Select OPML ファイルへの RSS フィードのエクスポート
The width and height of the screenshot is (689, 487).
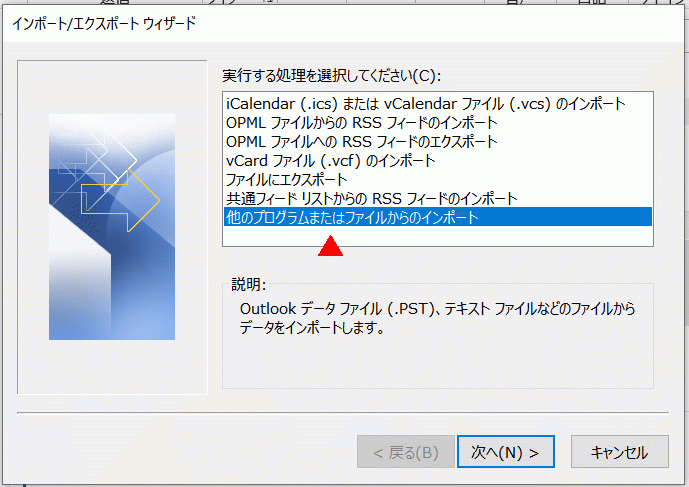click(438, 142)
